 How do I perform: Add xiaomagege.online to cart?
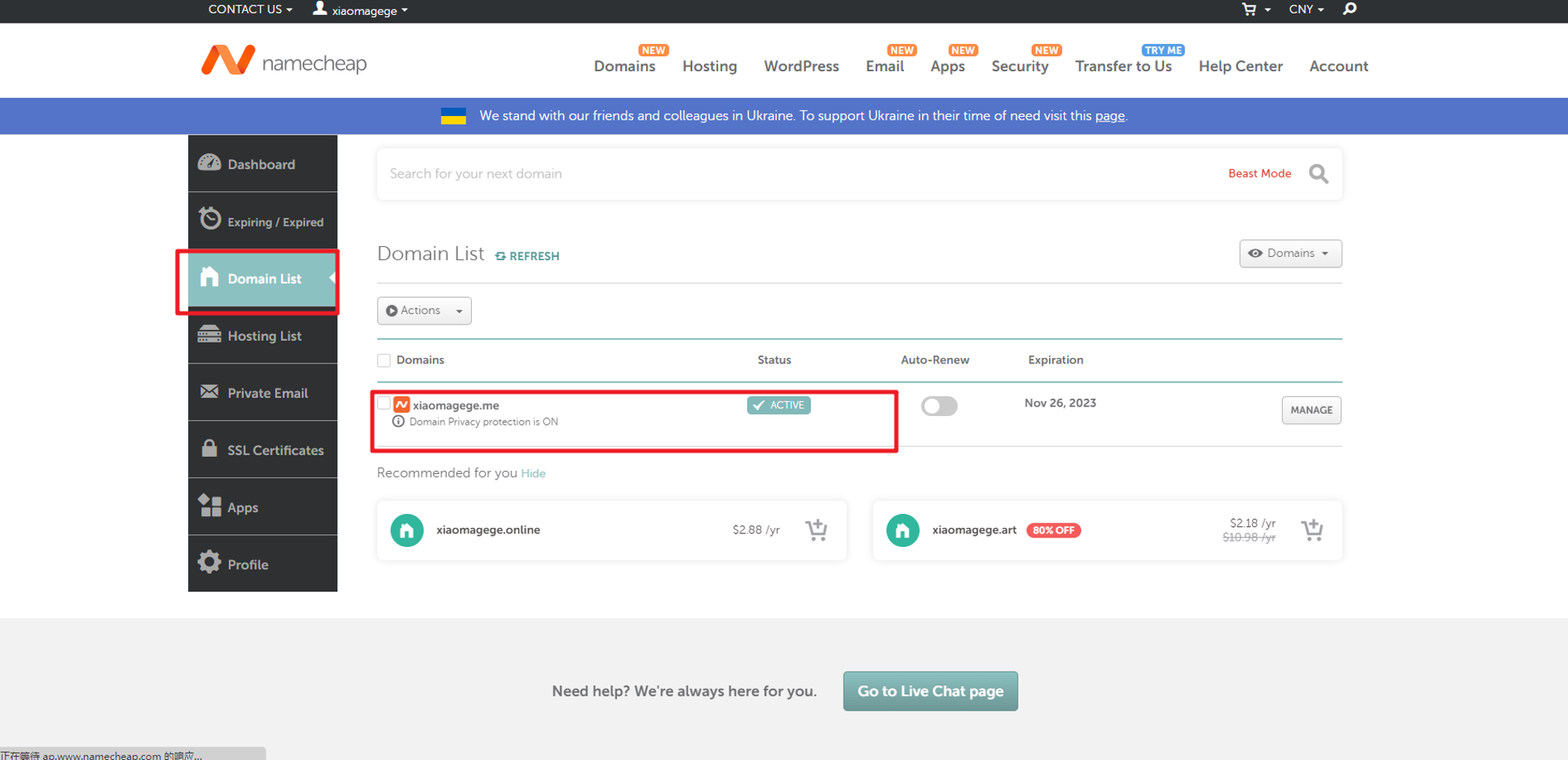816,530
